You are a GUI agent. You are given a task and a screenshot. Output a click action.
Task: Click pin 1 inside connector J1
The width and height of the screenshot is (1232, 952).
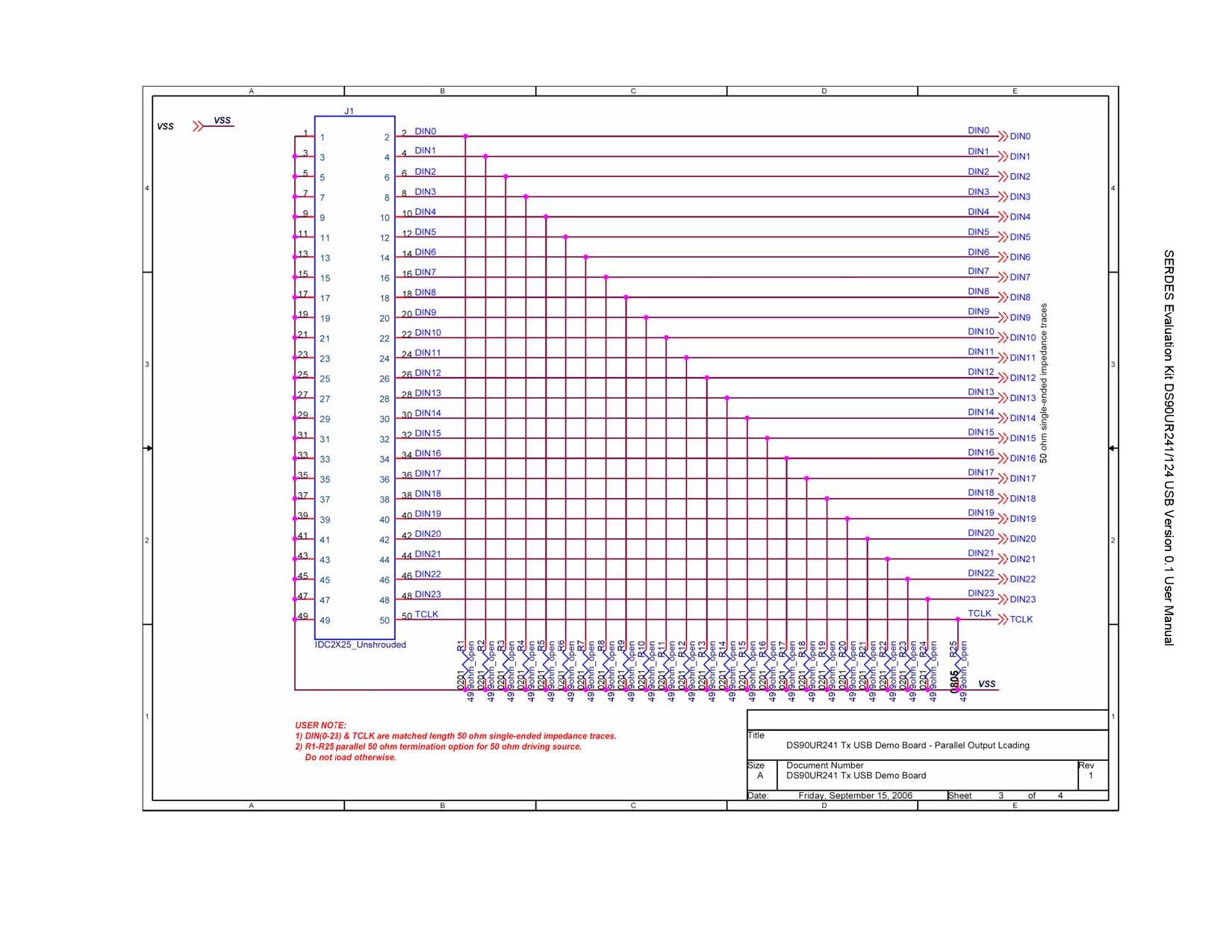[x=323, y=137]
